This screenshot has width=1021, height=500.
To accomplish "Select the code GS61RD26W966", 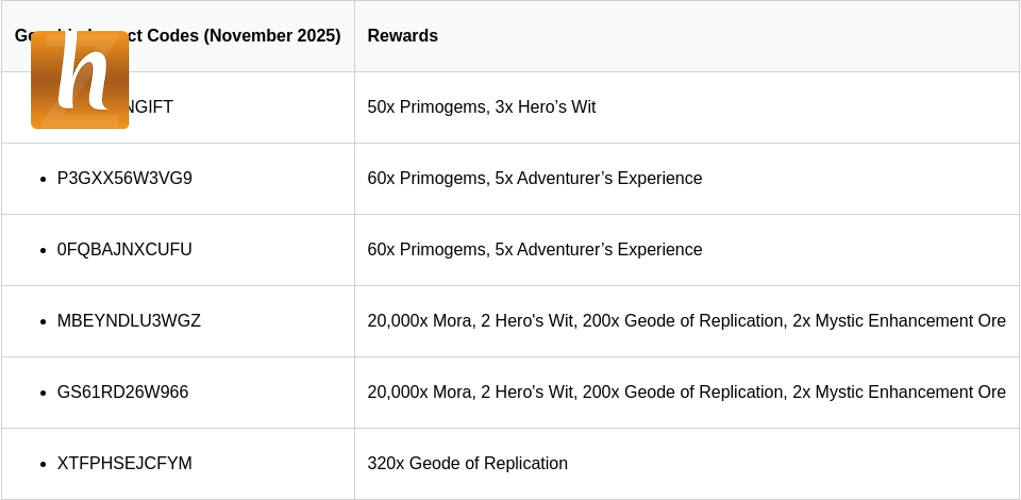I will (x=122, y=392).
